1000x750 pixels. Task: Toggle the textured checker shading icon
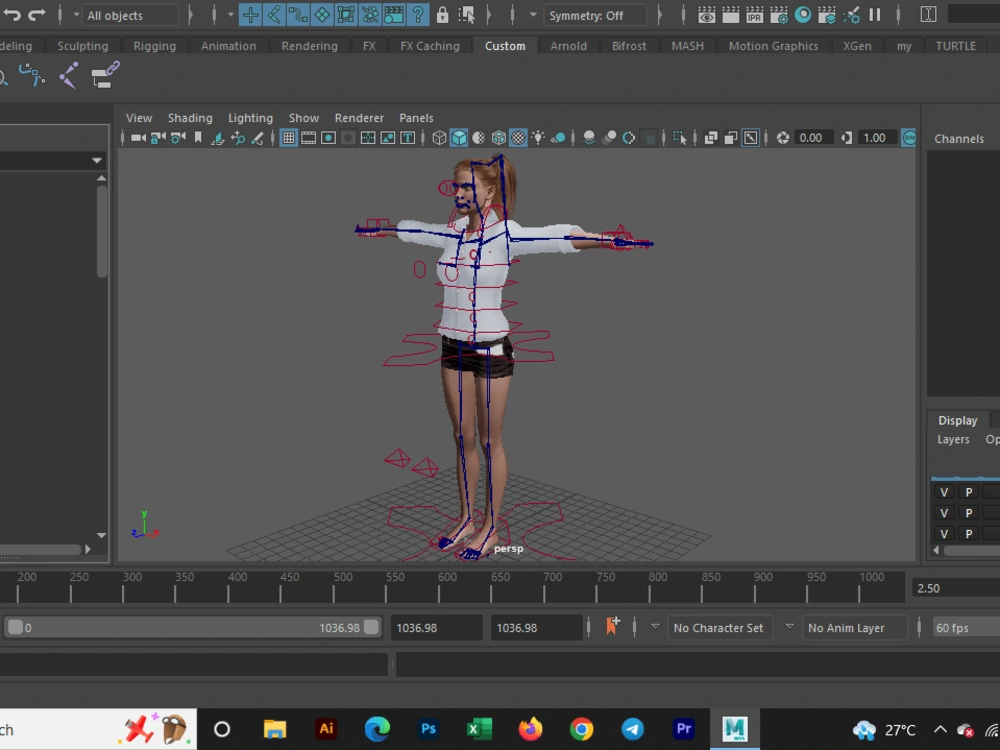click(518, 138)
